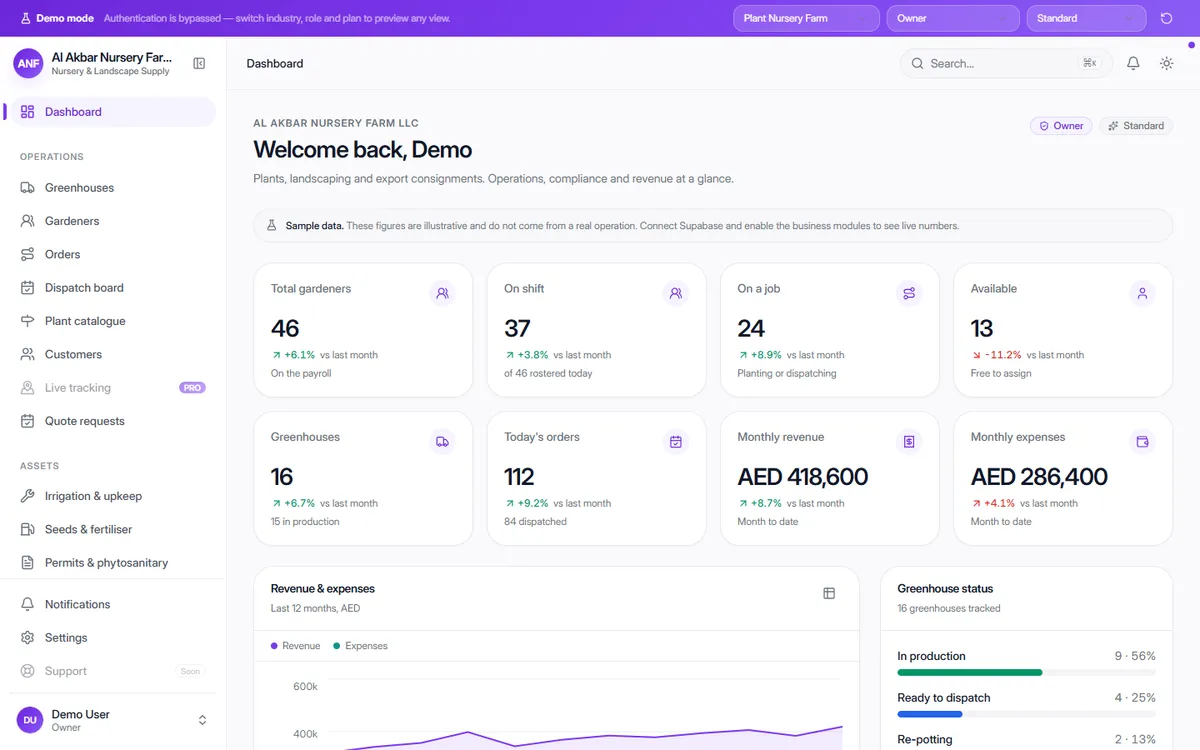Click the Greenhouses icon in the sidebar

[27, 188]
